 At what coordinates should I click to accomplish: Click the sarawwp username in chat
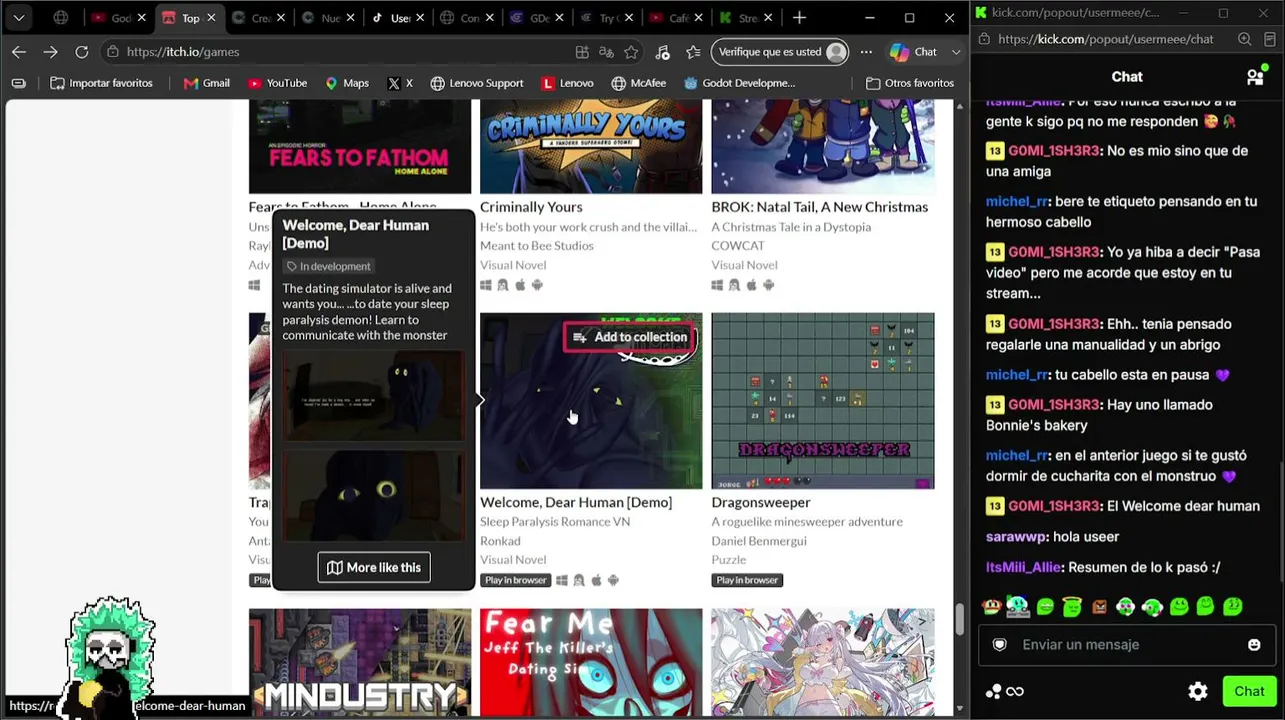click(1015, 537)
